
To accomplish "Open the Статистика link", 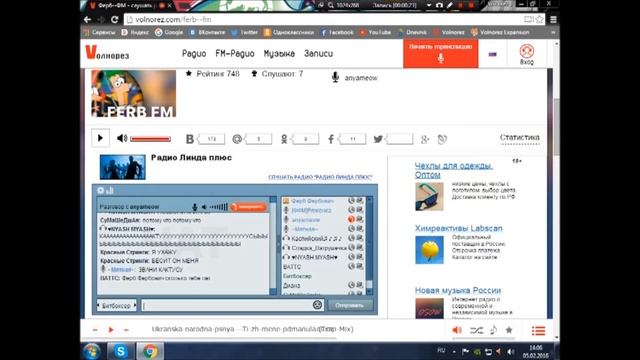I will 520,138.
